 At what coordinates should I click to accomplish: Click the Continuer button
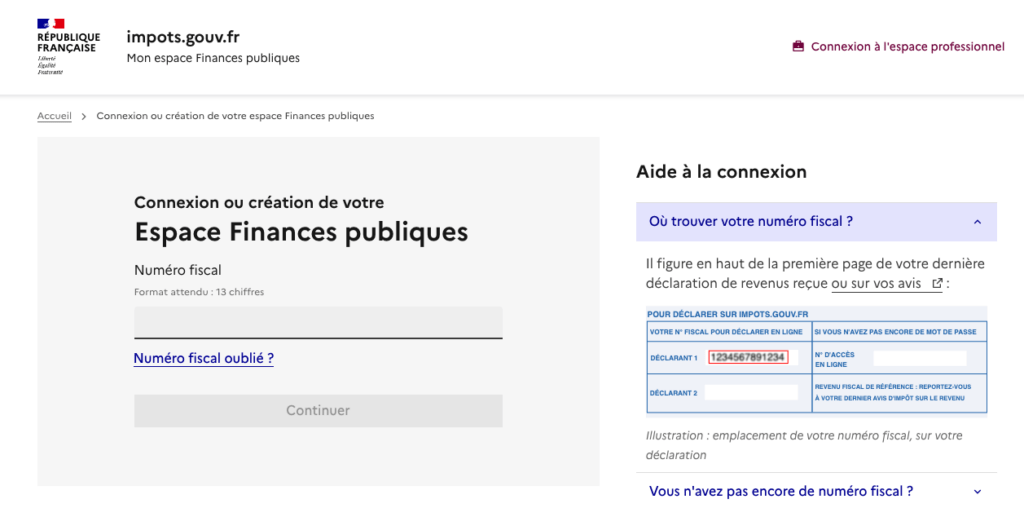click(318, 411)
